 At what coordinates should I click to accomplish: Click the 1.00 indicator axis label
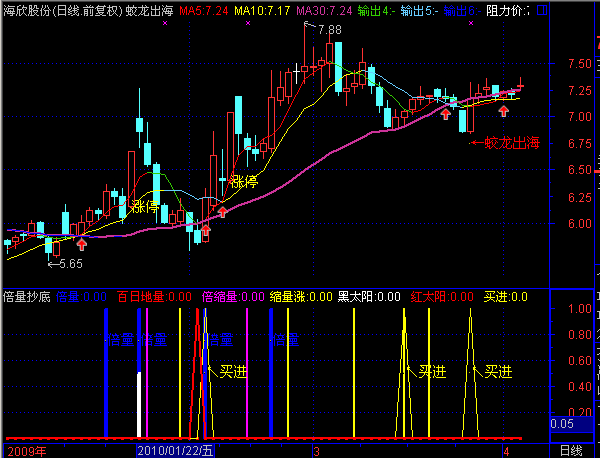pos(580,309)
